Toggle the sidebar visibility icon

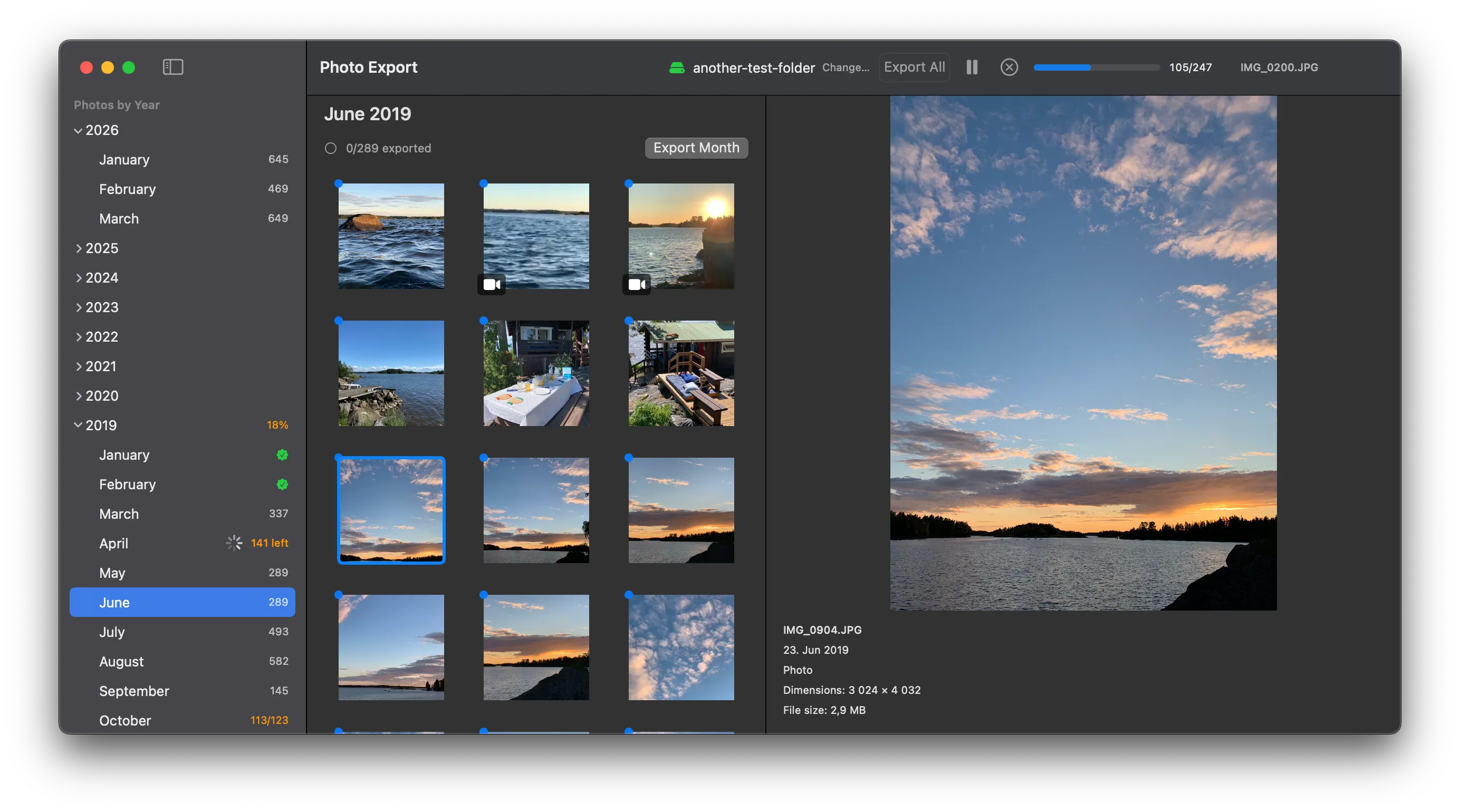point(172,67)
